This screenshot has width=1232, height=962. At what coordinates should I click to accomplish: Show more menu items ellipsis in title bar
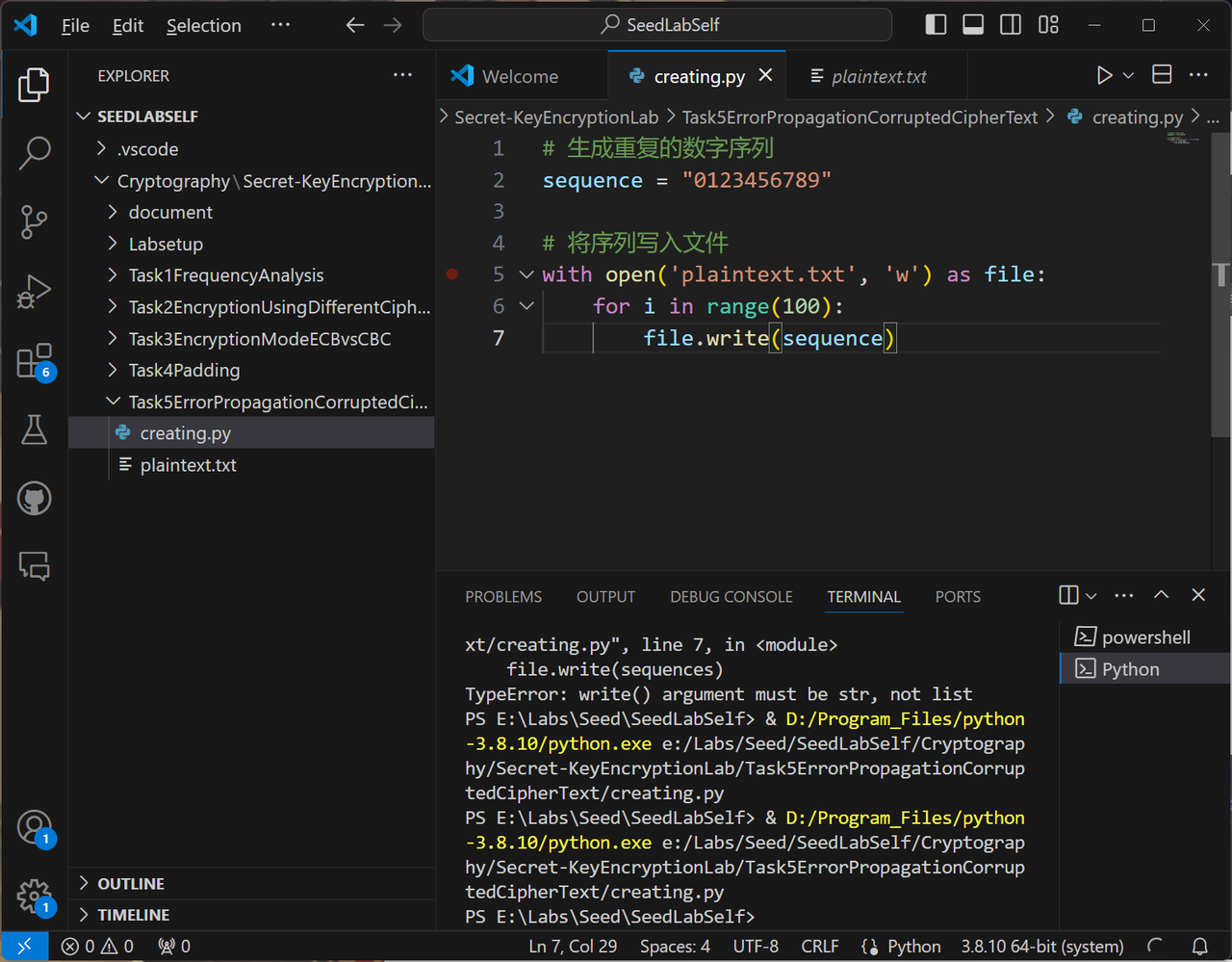[280, 25]
